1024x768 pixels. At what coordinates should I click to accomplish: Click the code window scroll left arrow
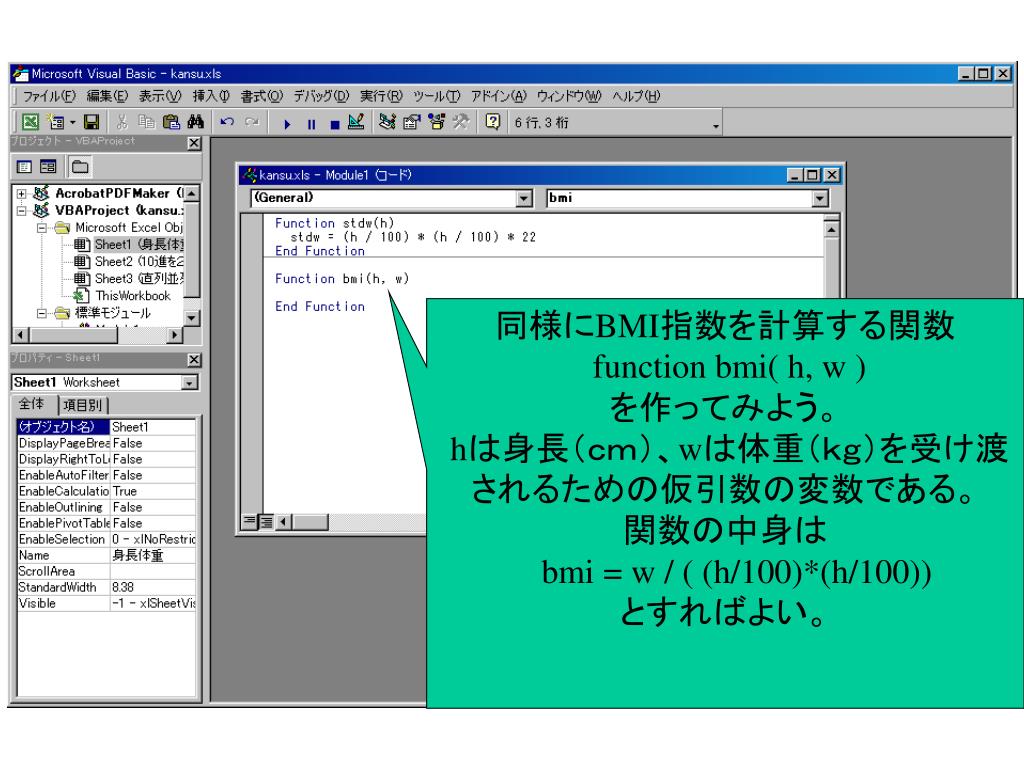click(x=283, y=521)
